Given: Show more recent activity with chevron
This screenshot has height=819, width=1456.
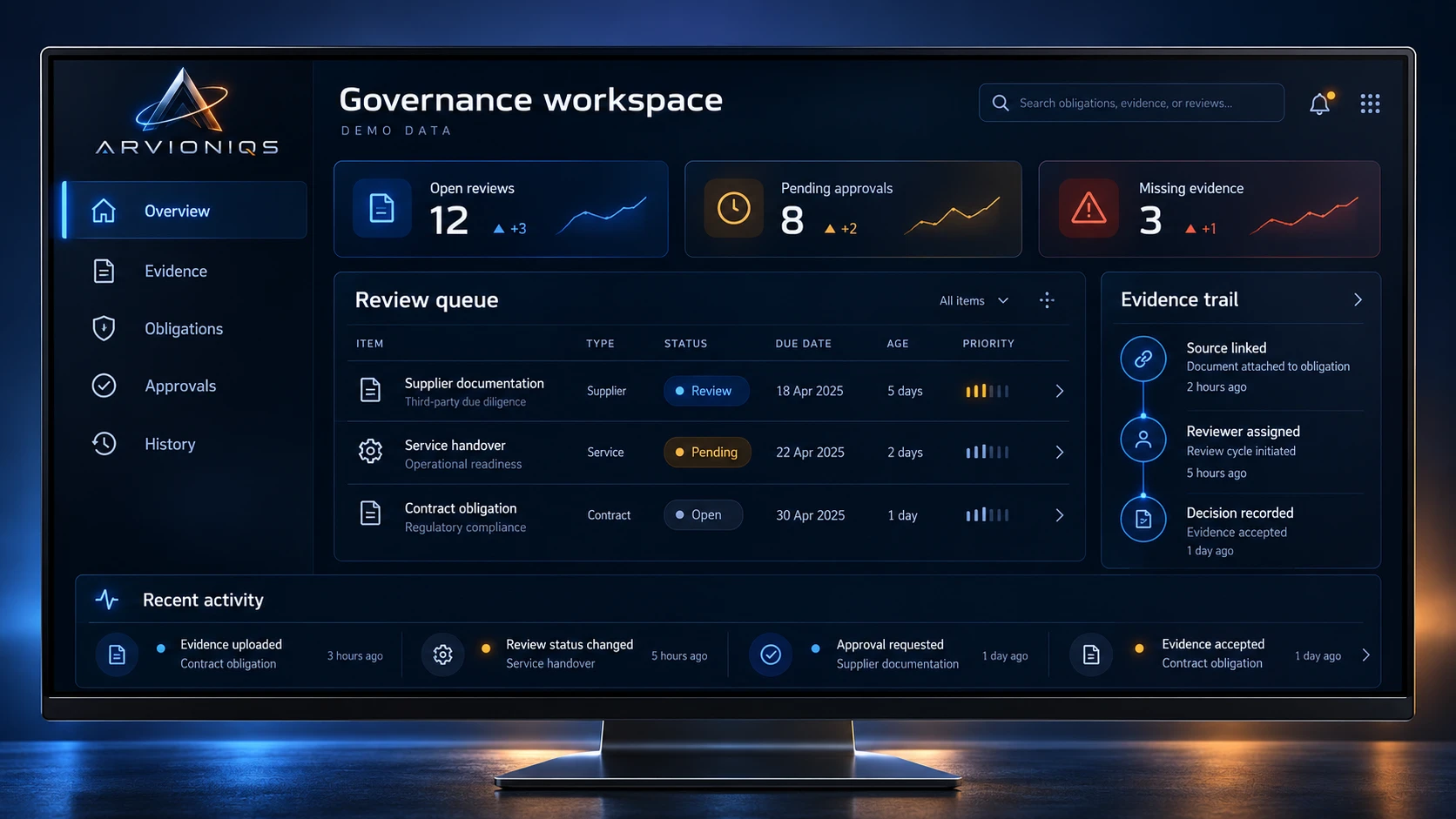Looking at the screenshot, I should coord(1365,655).
